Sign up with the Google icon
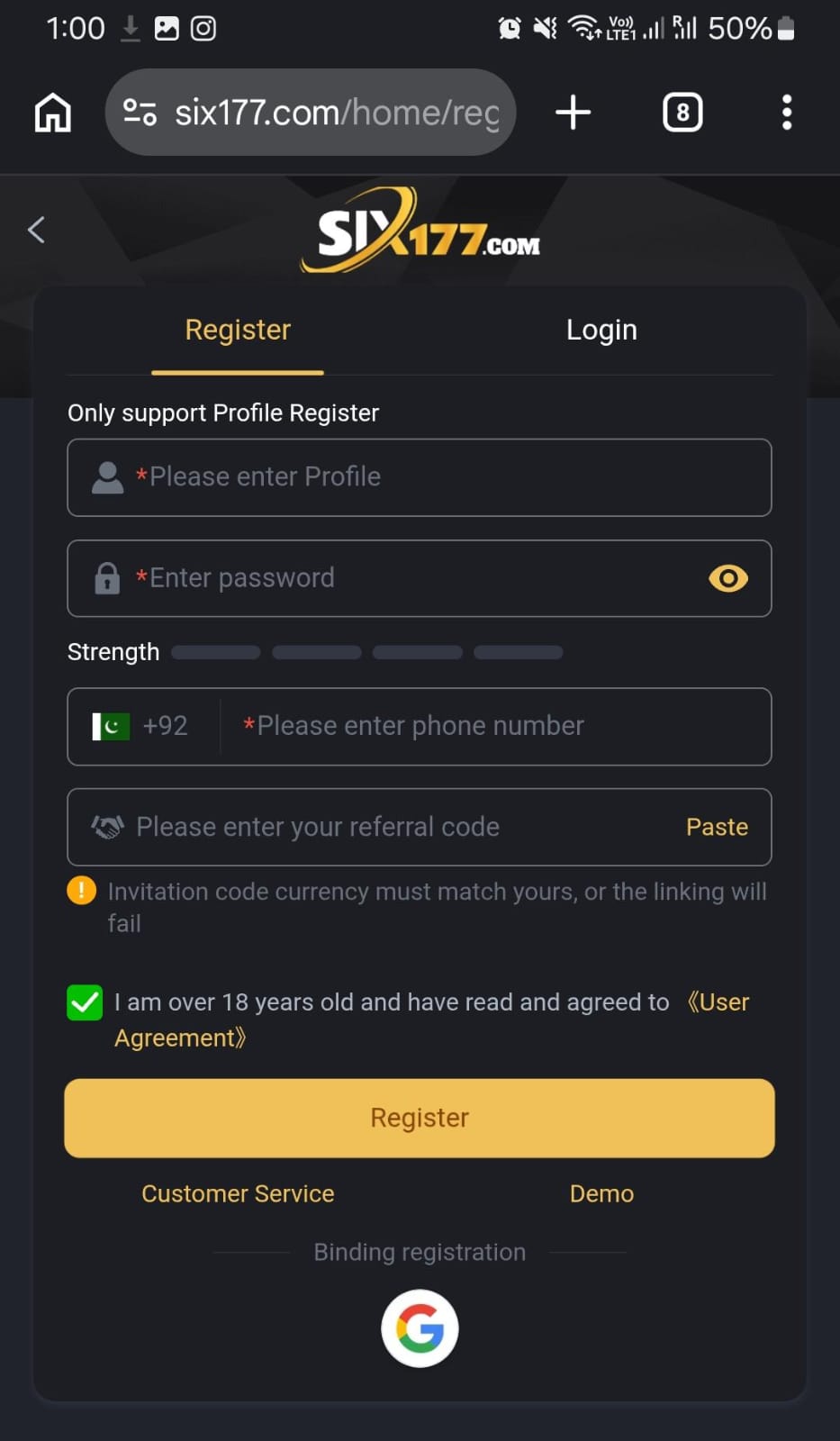This screenshot has width=840, height=1441. (420, 1328)
